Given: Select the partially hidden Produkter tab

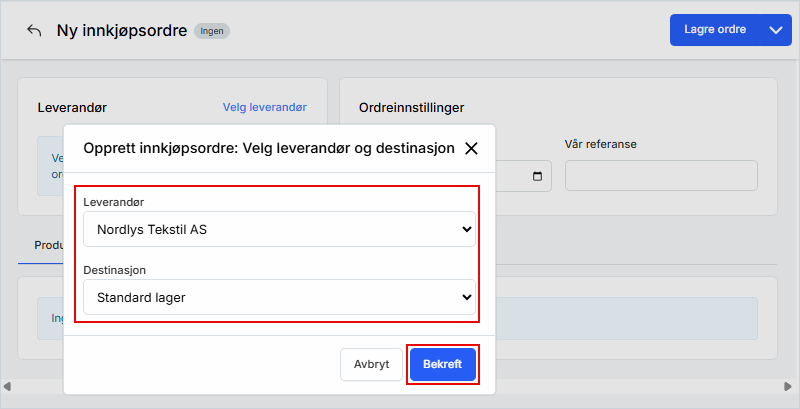Looking at the screenshot, I should pyautogui.click(x=48, y=245).
